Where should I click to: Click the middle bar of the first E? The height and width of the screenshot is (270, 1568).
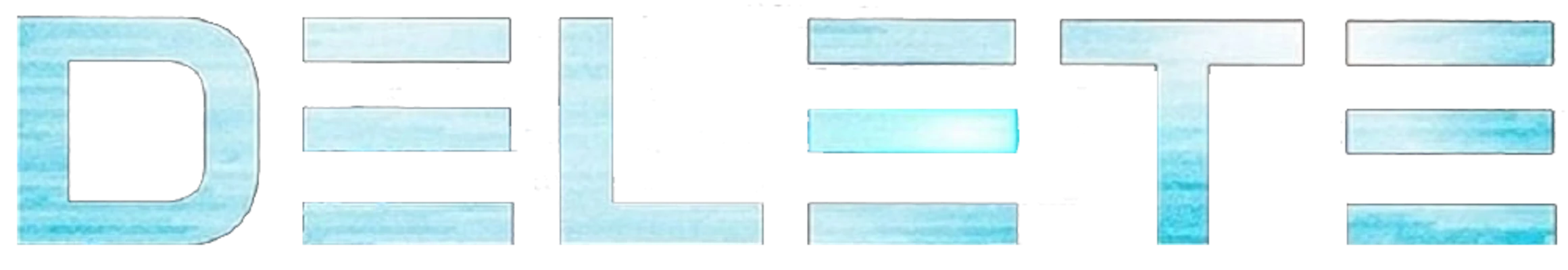tap(405, 129)
